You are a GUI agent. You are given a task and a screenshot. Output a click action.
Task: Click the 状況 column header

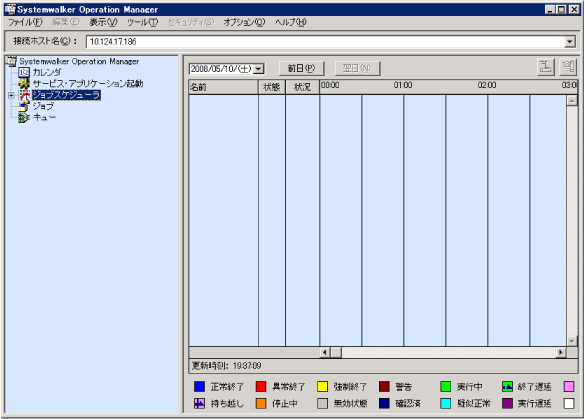[x=302, y=87]
